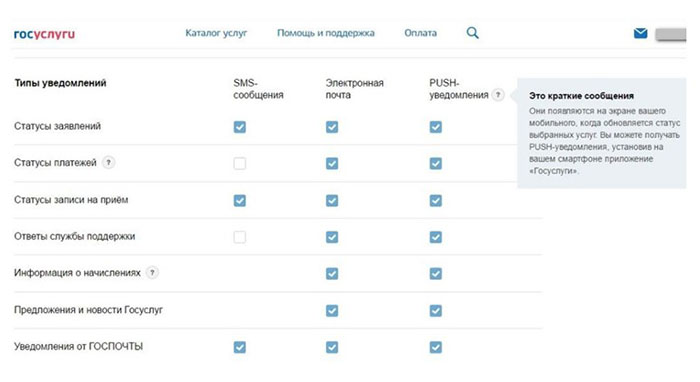The height and width of the screenshot is (382, 700).
Task: Open Оплата menu
Action: (421, 33)
